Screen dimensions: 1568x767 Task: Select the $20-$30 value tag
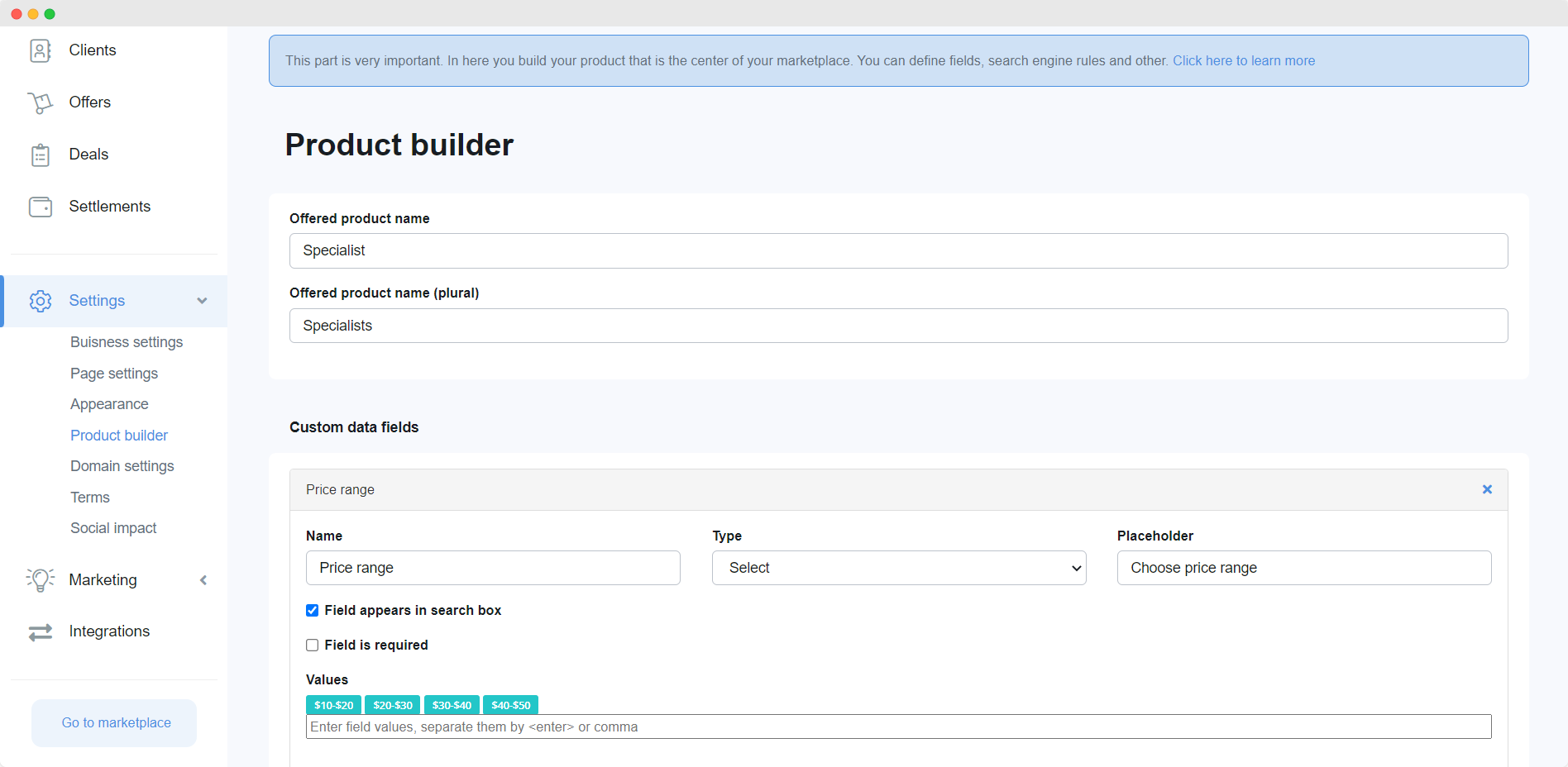[393, 705]
